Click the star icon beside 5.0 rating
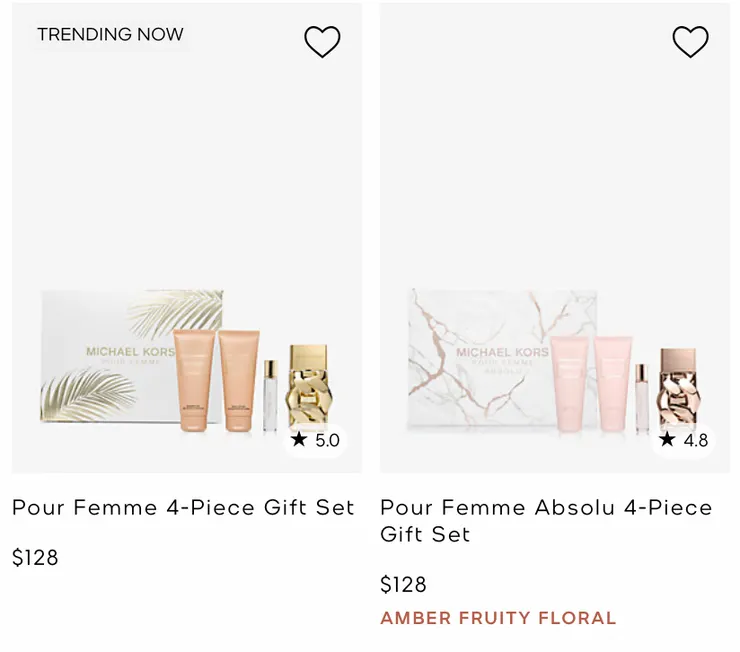740x652 pixels. pos(299,439)
